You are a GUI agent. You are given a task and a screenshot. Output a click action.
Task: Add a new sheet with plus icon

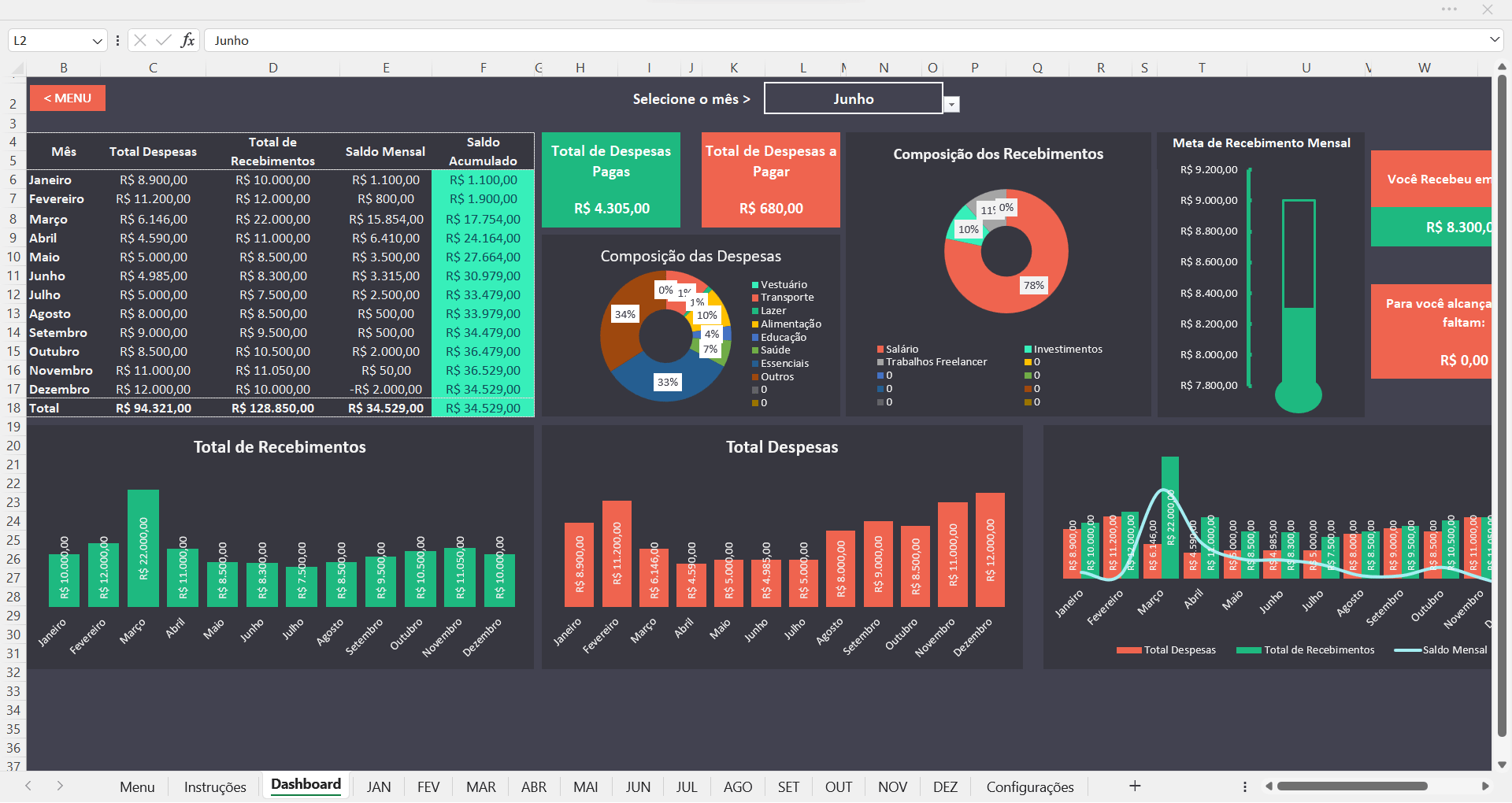pos(1135,786)
